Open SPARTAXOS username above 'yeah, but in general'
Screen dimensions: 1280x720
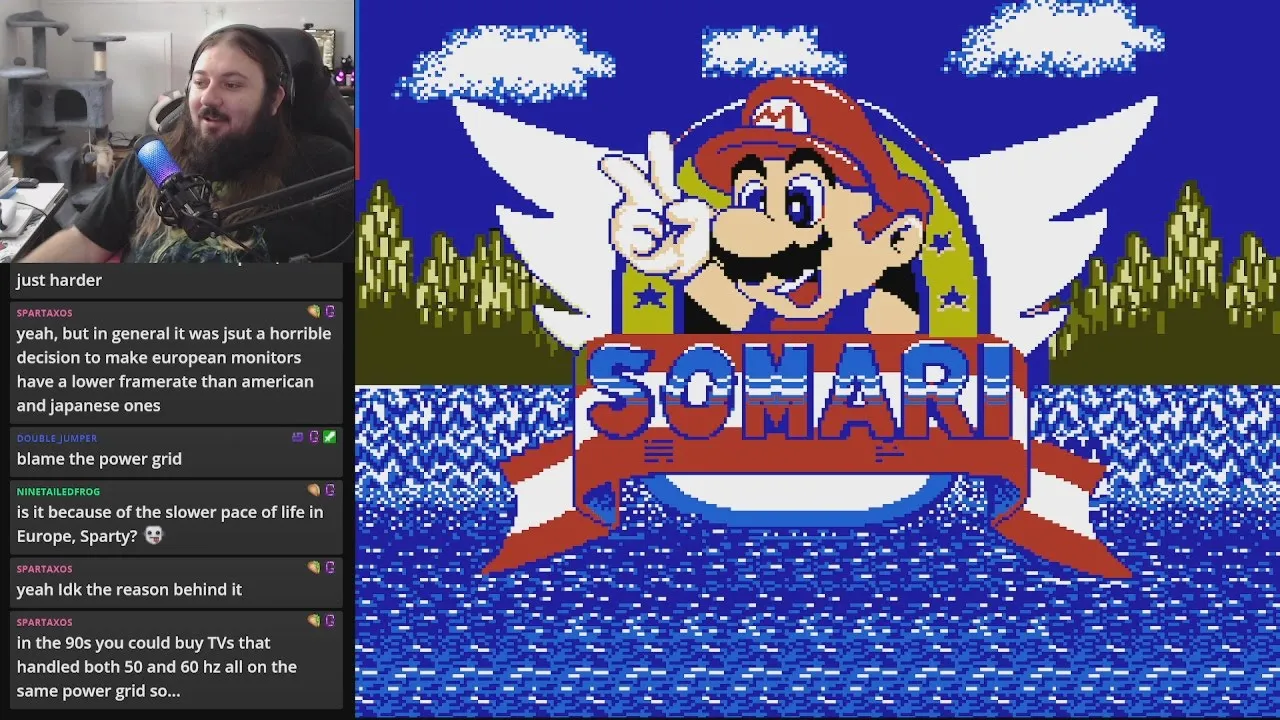point(44,313)
